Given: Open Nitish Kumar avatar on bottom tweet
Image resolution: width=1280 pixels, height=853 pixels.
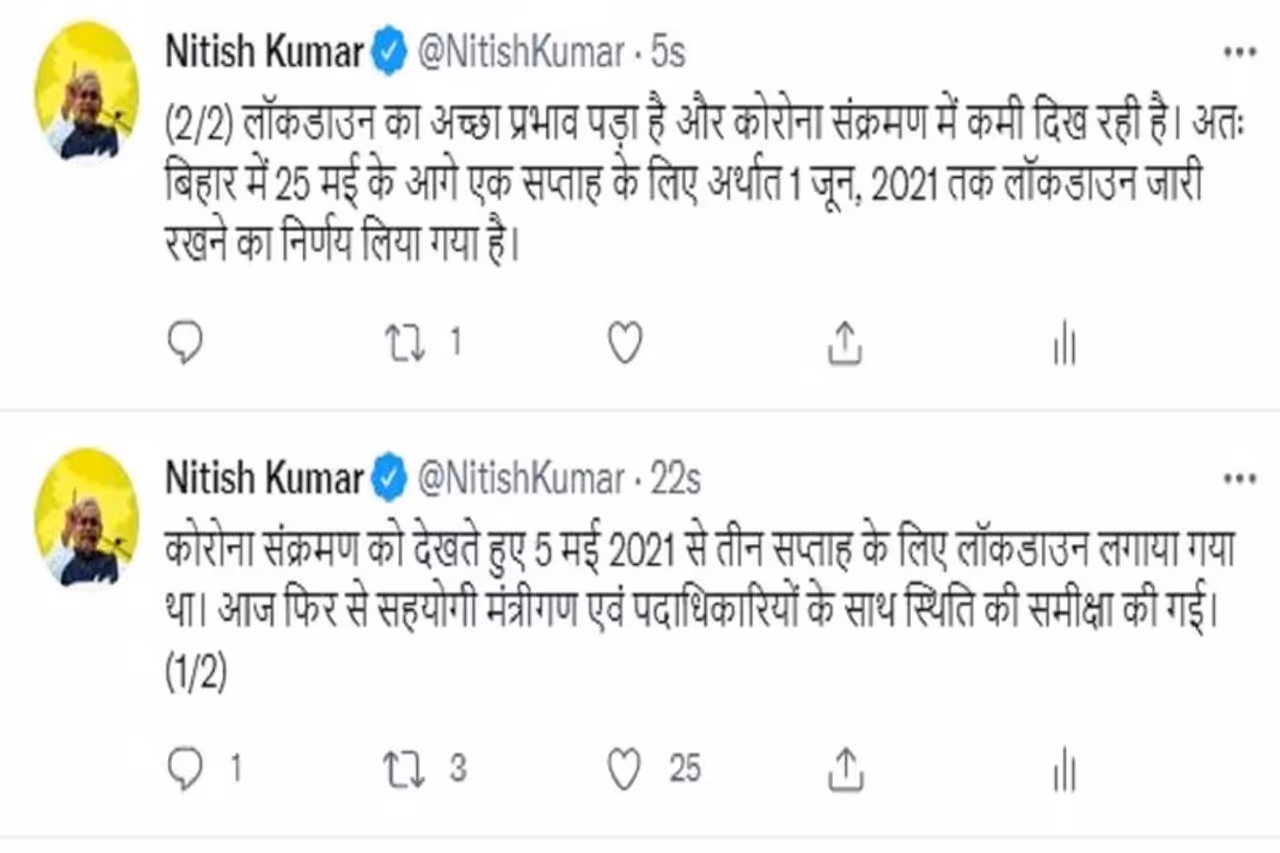Looking at the screenshot, I should tap(87, 516).
